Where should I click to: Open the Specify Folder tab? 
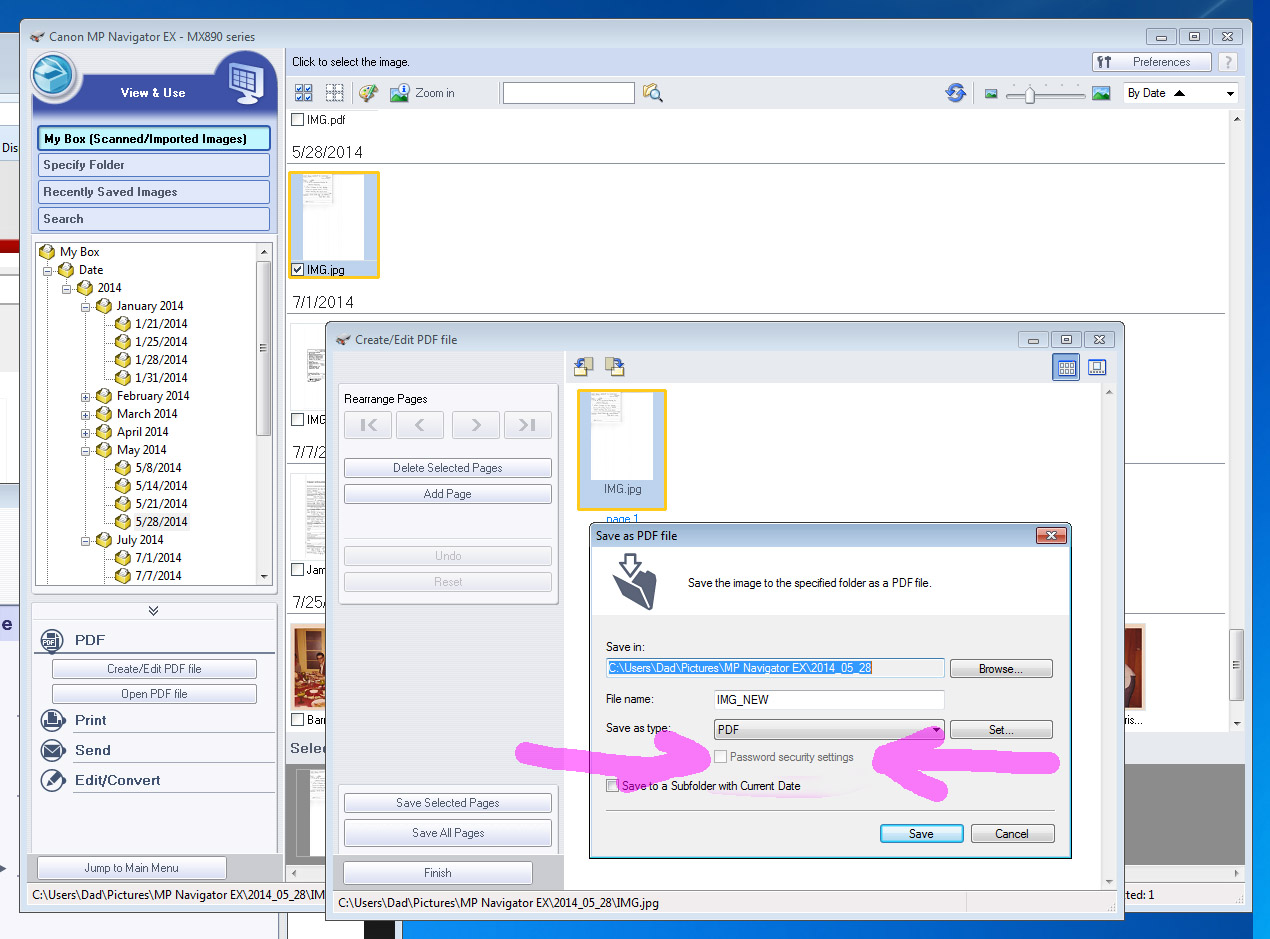153,164
